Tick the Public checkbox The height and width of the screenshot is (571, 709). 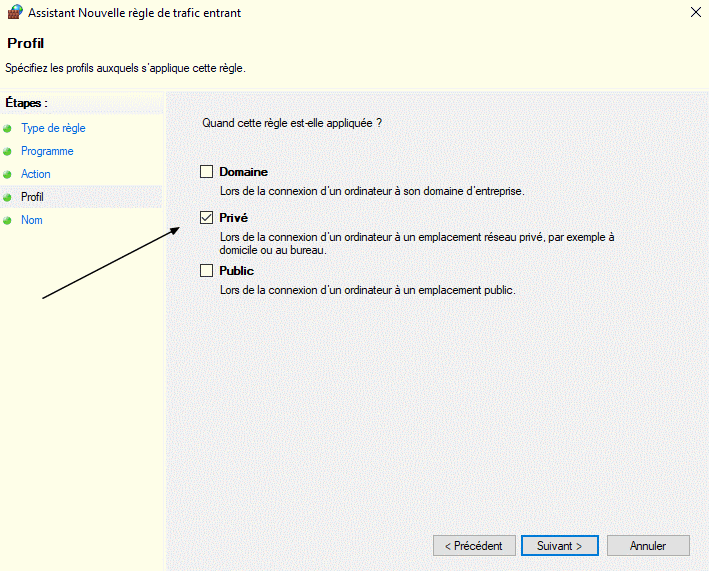click(x=207, y=270)
